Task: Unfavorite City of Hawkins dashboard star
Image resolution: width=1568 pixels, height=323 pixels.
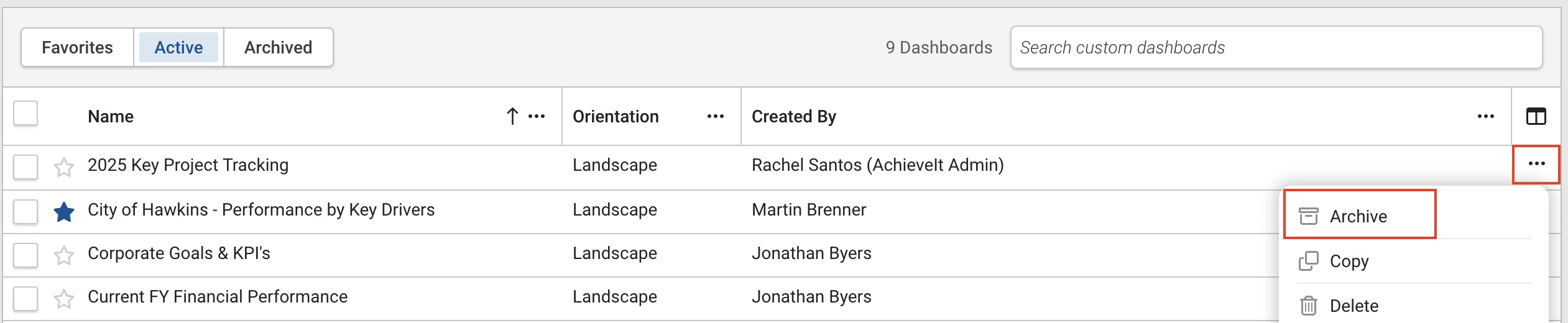Action: click(64, 212)
